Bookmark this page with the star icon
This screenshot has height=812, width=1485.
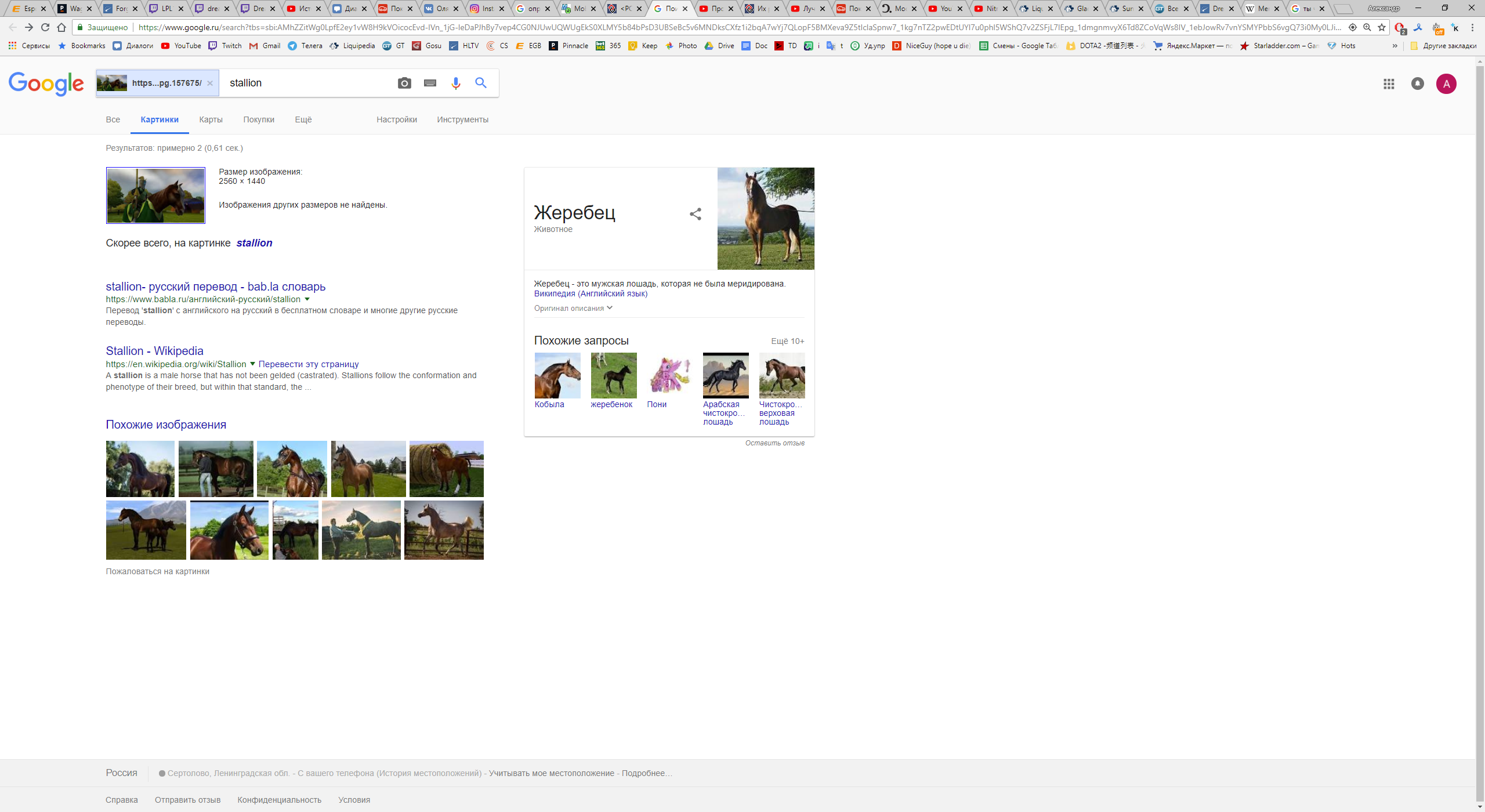pos(1382,27)
